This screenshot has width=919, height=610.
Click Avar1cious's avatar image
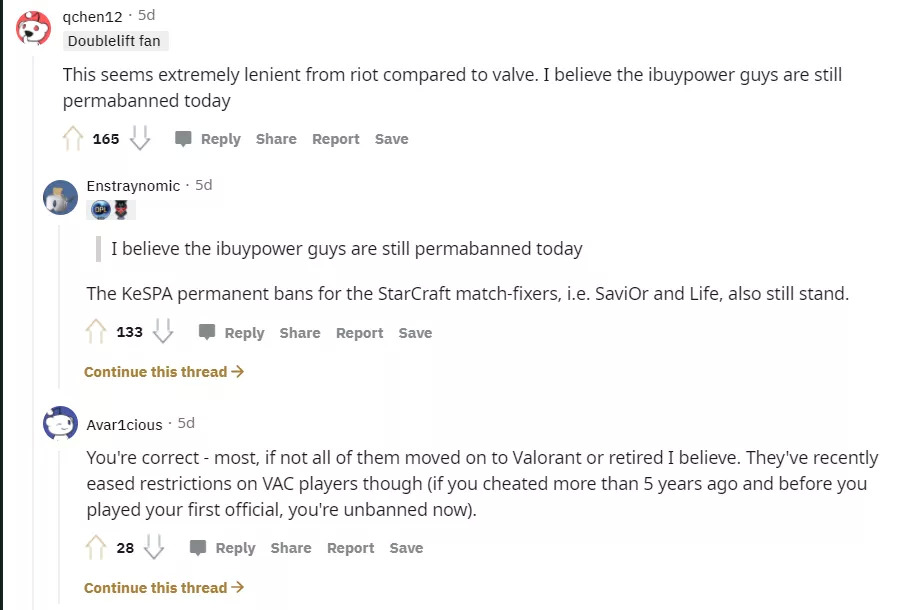[60, 424]
